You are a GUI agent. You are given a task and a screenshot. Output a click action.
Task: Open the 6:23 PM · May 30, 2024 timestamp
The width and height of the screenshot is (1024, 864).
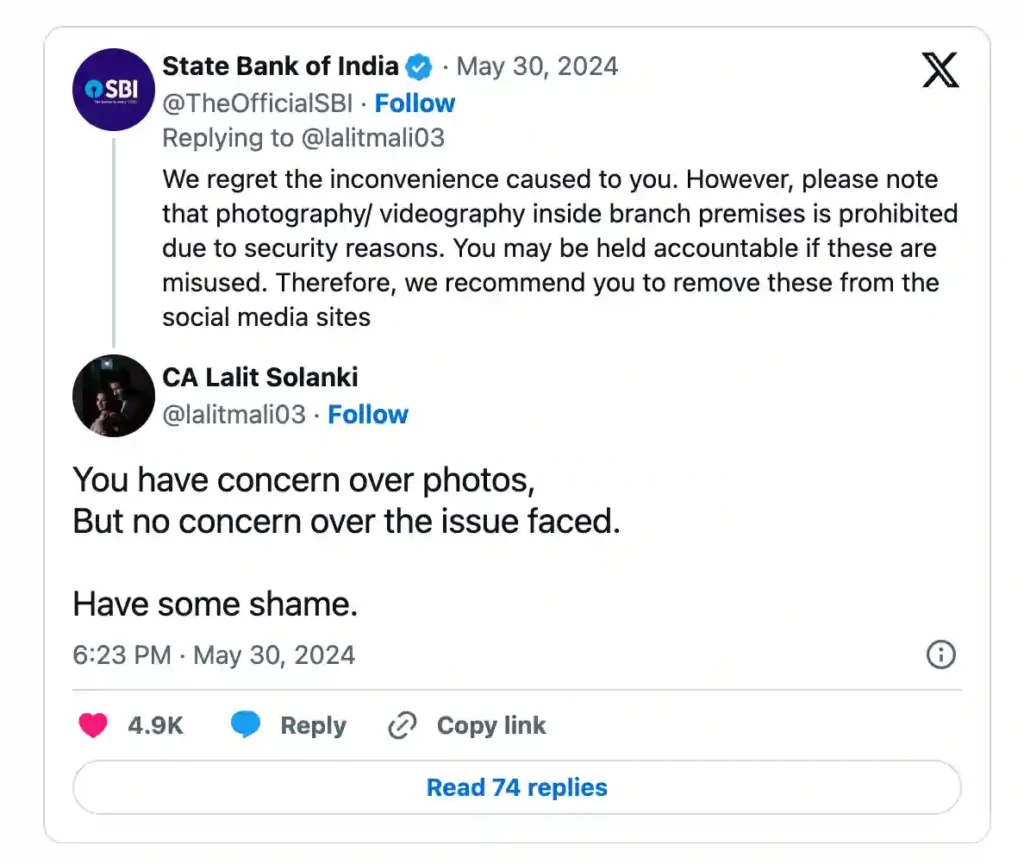214,655
